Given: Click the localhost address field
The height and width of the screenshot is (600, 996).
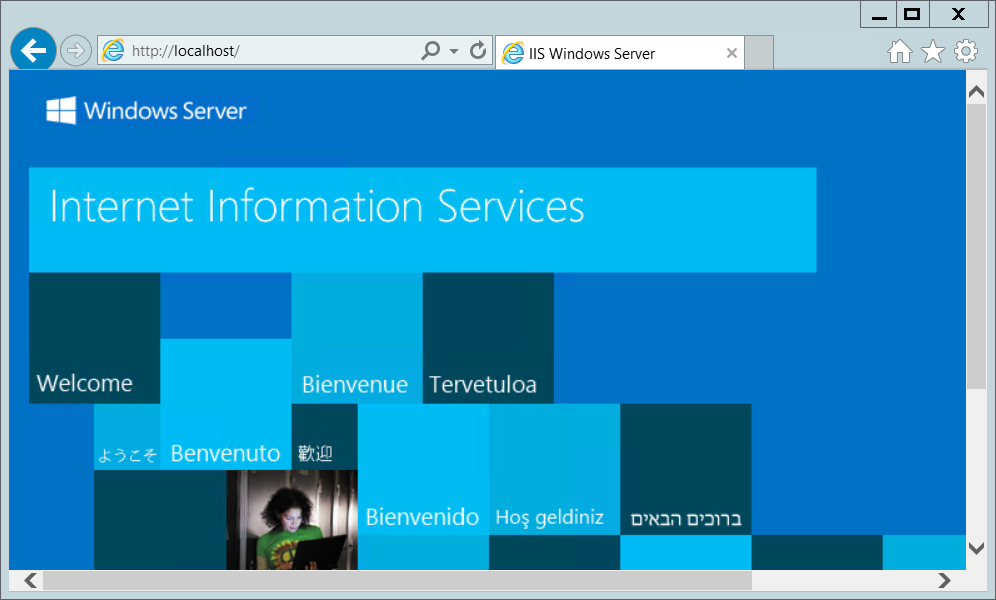Looking at the screenshot, I should pos(270,51).
